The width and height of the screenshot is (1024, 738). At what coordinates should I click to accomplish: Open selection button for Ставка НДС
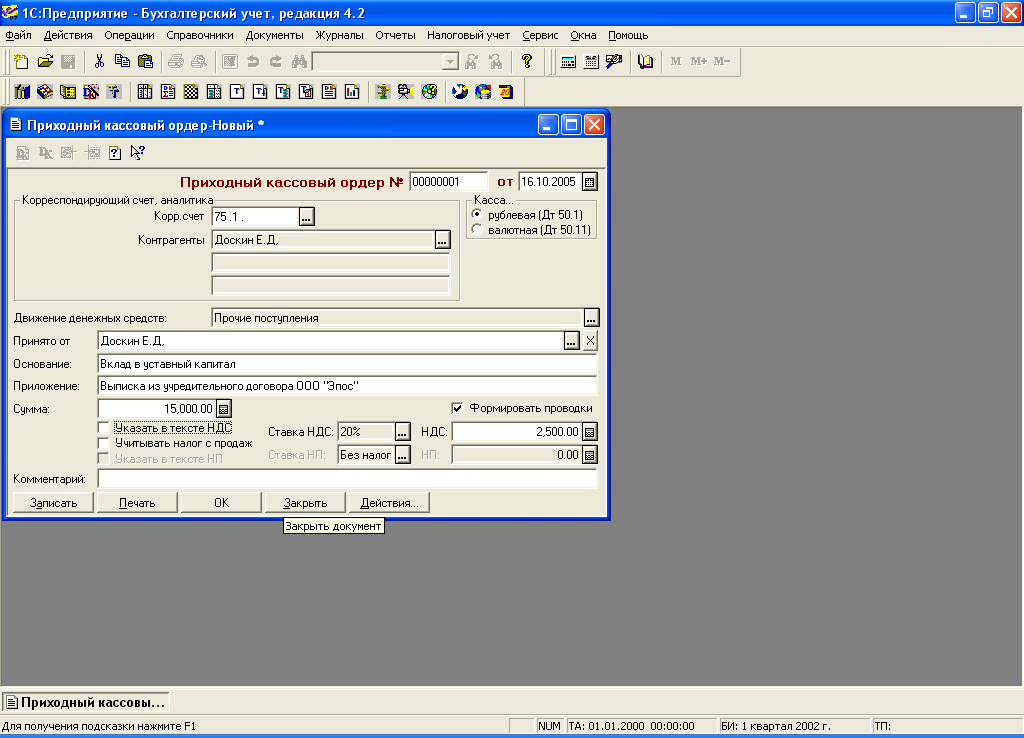coord(403,432)
